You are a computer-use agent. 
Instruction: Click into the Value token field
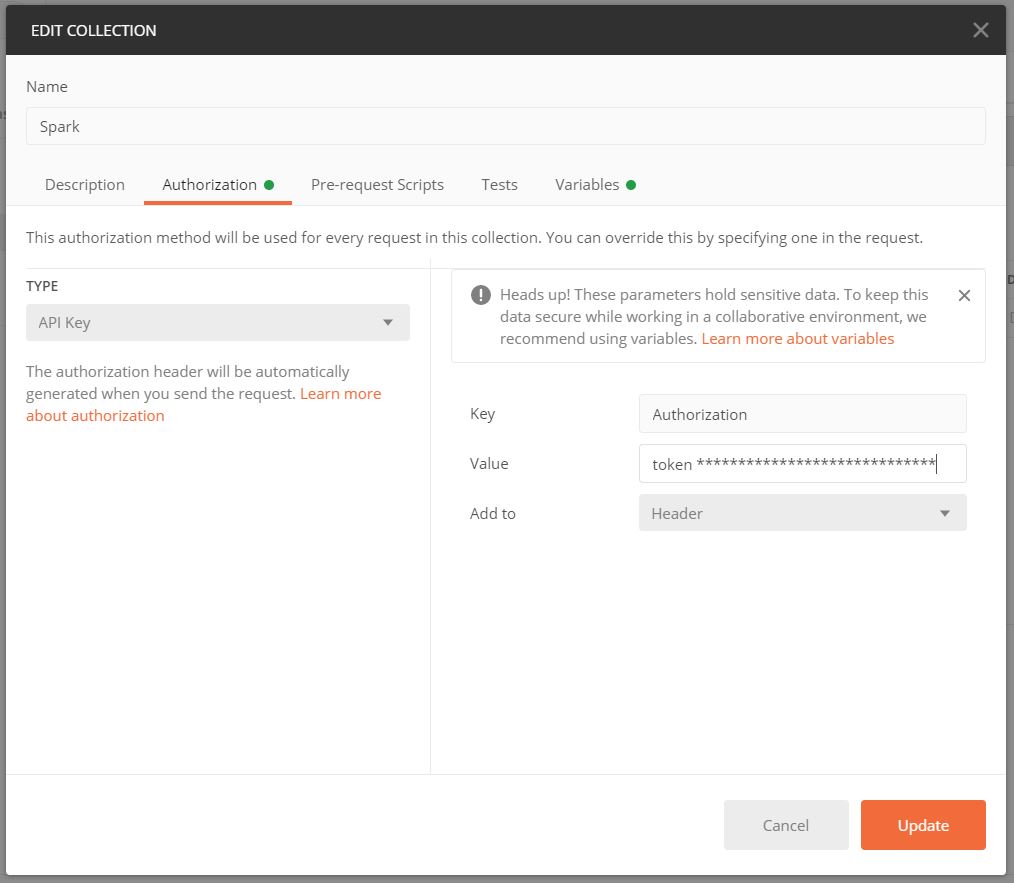point(802,464)
